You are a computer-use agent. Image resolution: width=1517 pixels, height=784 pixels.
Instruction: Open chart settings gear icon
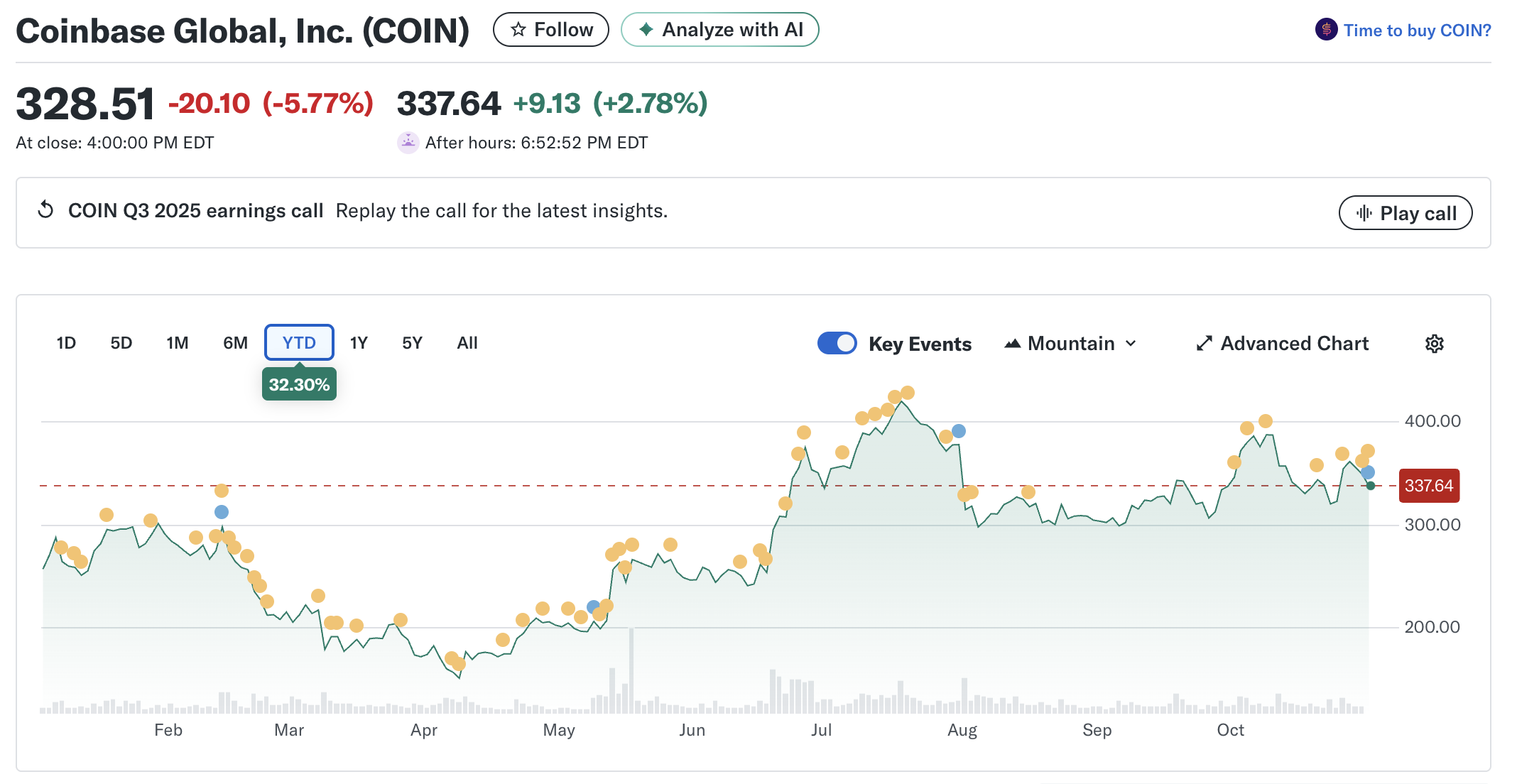pos(1434,344)
